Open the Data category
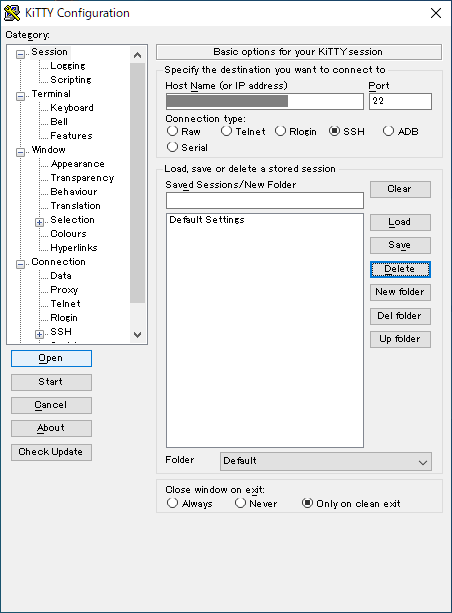 tap(61, 276)
